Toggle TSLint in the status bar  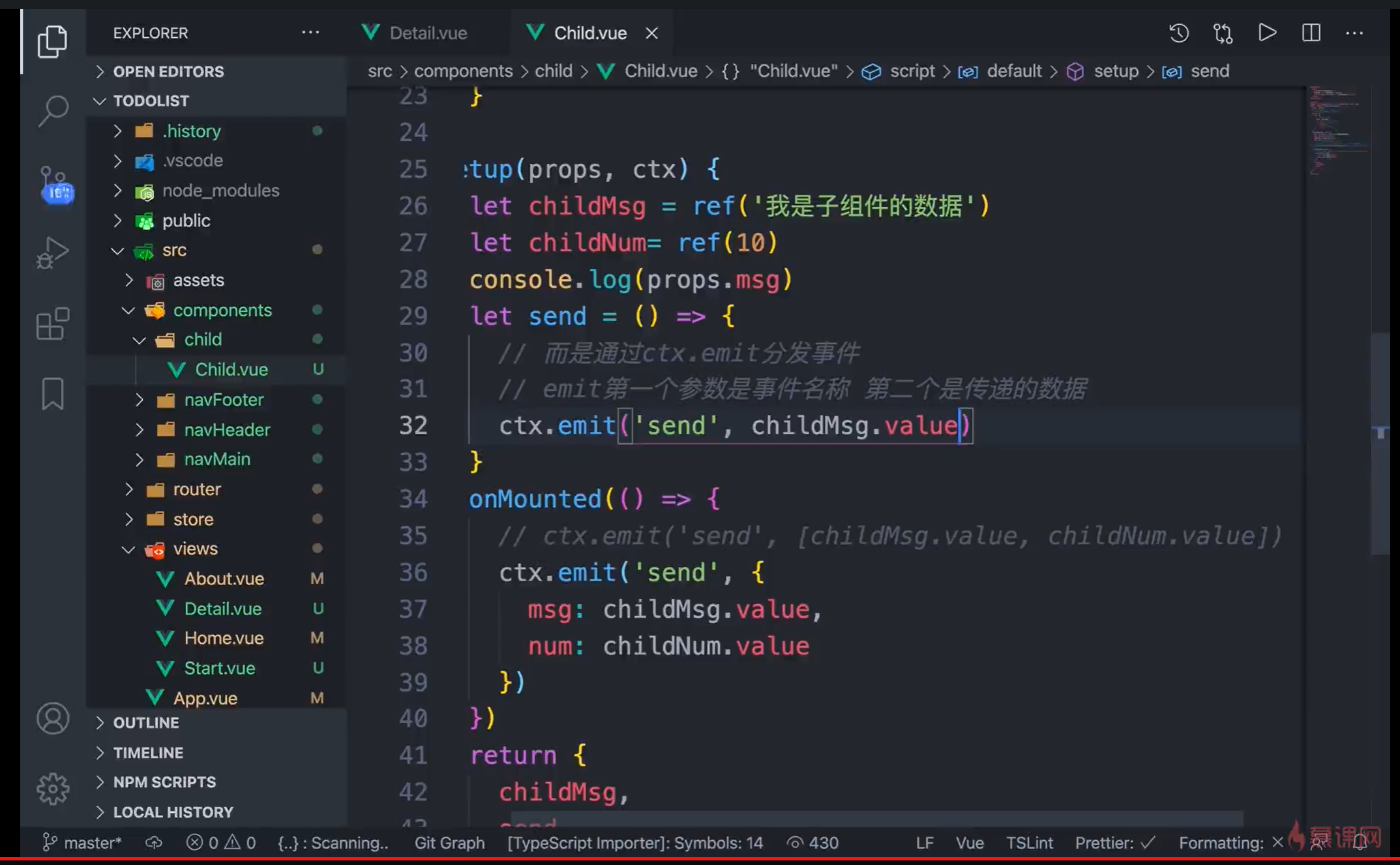coord(1028,843)
